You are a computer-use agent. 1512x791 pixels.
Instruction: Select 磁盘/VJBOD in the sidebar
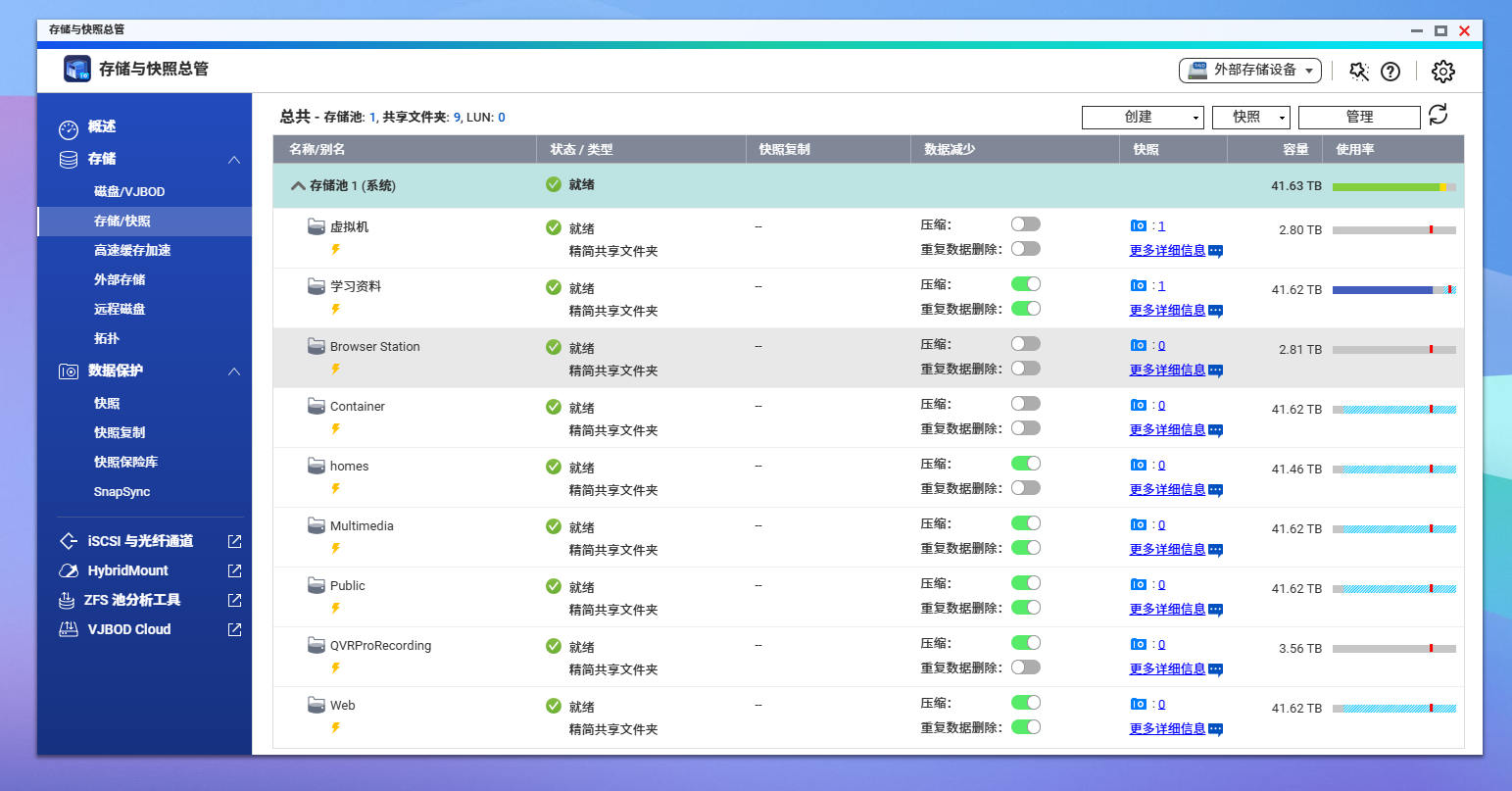(x=129, y=192)
